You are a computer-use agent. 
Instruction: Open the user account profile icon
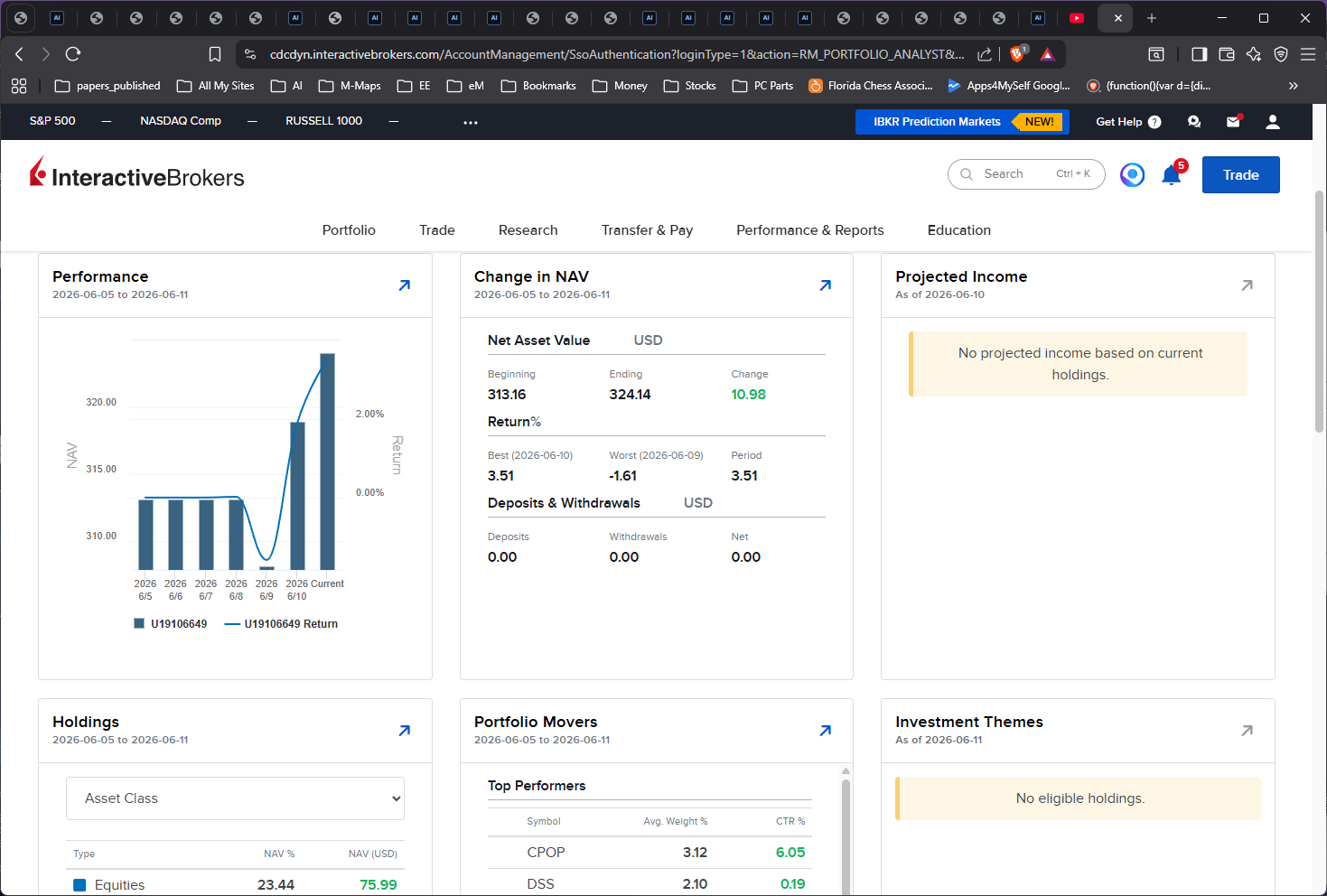click(x=1273, y=122)
